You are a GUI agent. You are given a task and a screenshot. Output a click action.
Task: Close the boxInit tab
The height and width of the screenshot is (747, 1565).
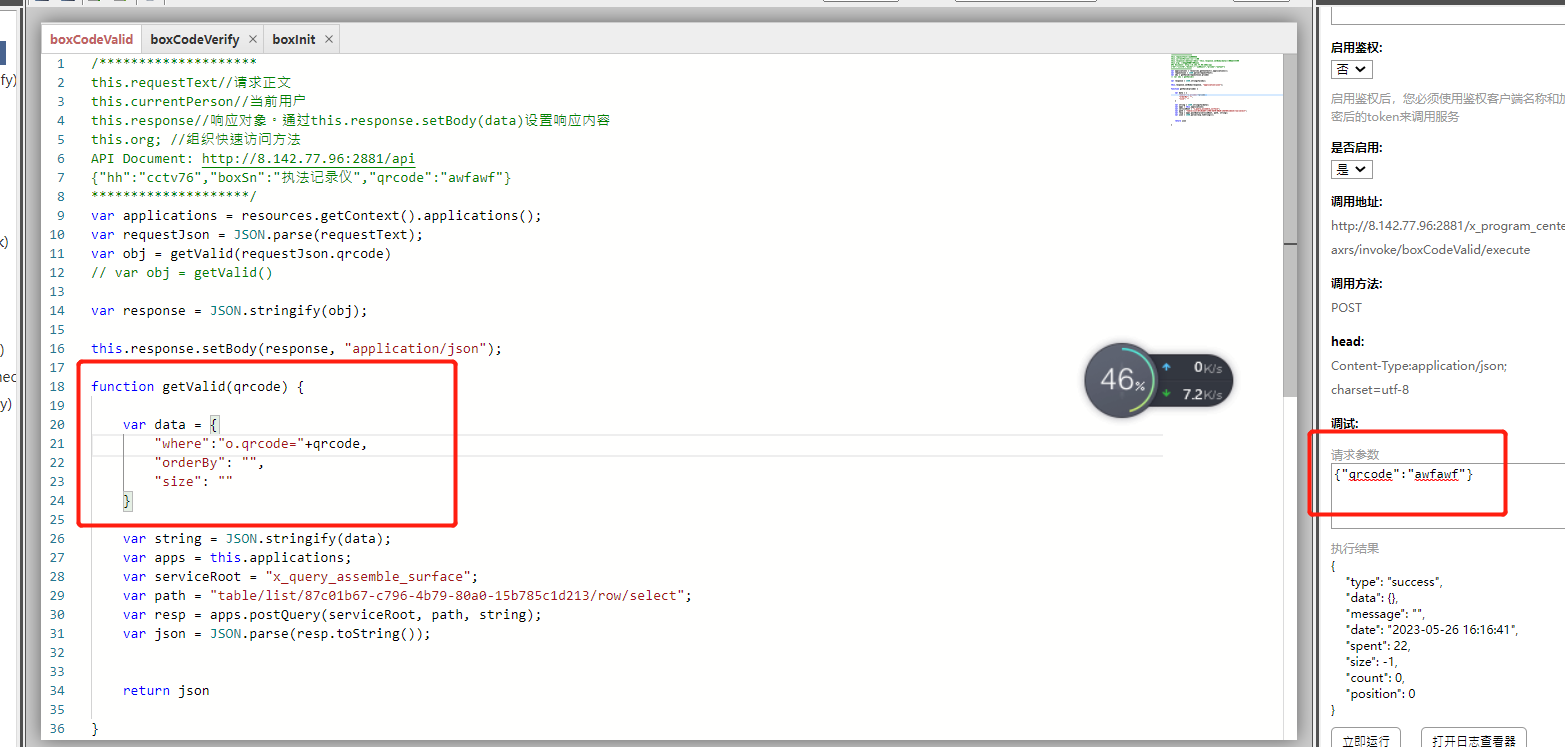click(x=328, y=39)
